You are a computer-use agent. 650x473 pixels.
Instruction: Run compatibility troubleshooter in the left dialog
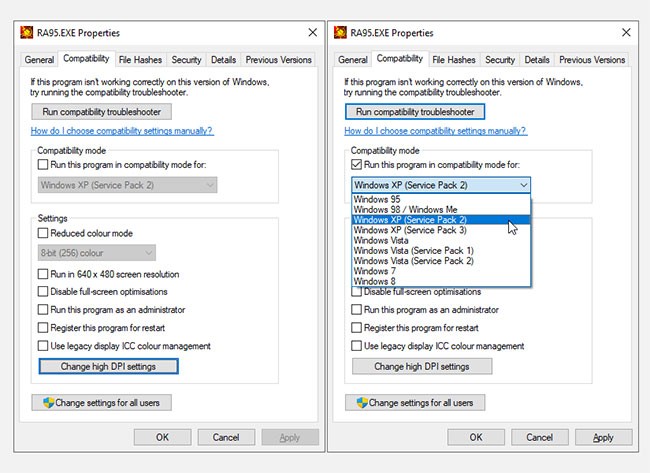coord(102,112)
